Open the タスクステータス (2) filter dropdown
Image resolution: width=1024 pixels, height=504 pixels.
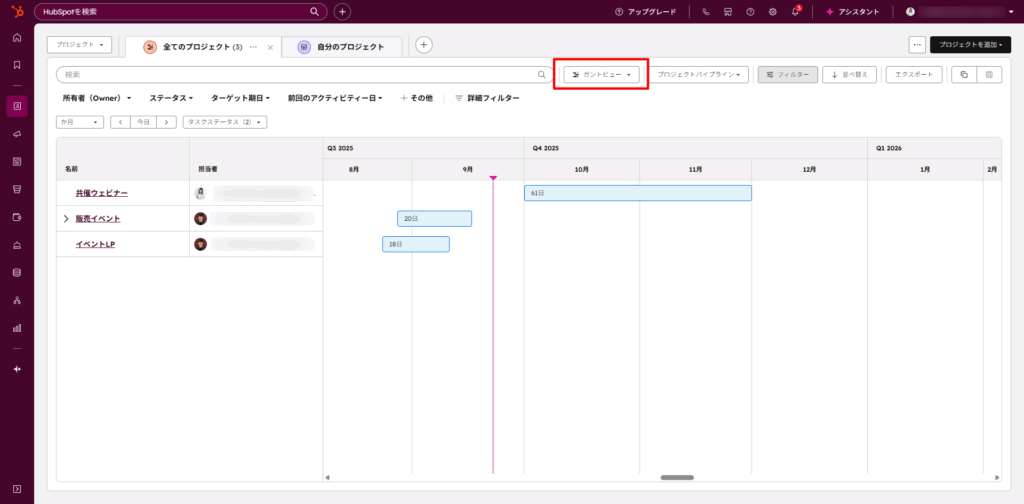click(x=225, y=122)
